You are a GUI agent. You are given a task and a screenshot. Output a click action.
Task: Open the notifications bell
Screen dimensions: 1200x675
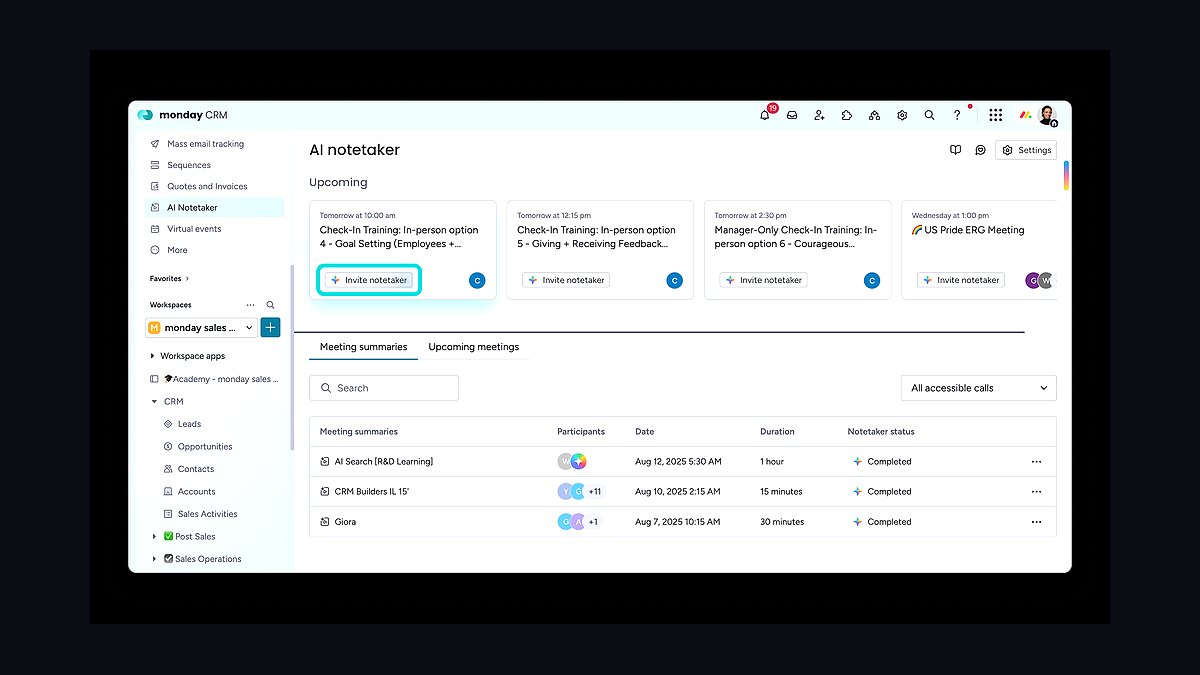click(765, 115)
